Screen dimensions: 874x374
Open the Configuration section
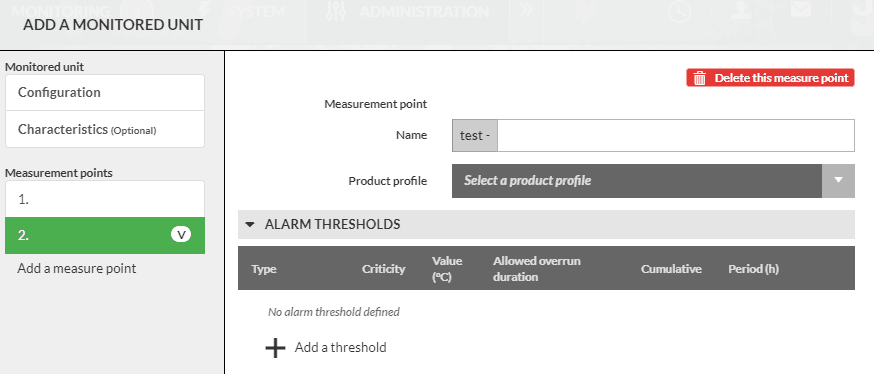[x=105, y=93]
